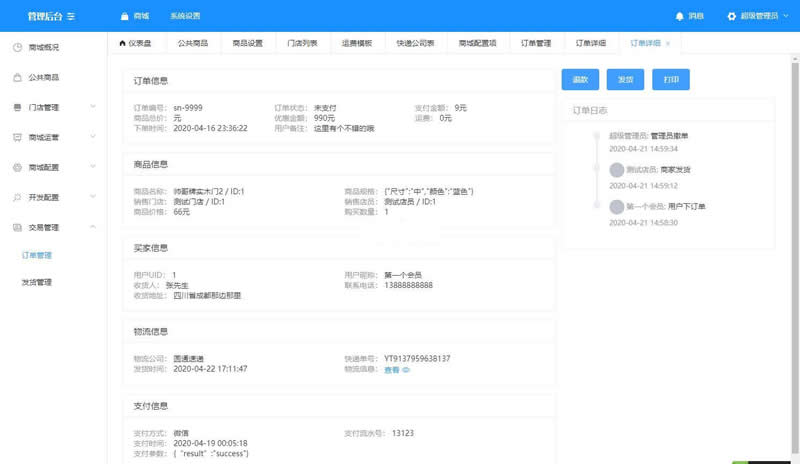
Task: View logistics info via the 查看 eye link
Action: [x=397, y=369]
